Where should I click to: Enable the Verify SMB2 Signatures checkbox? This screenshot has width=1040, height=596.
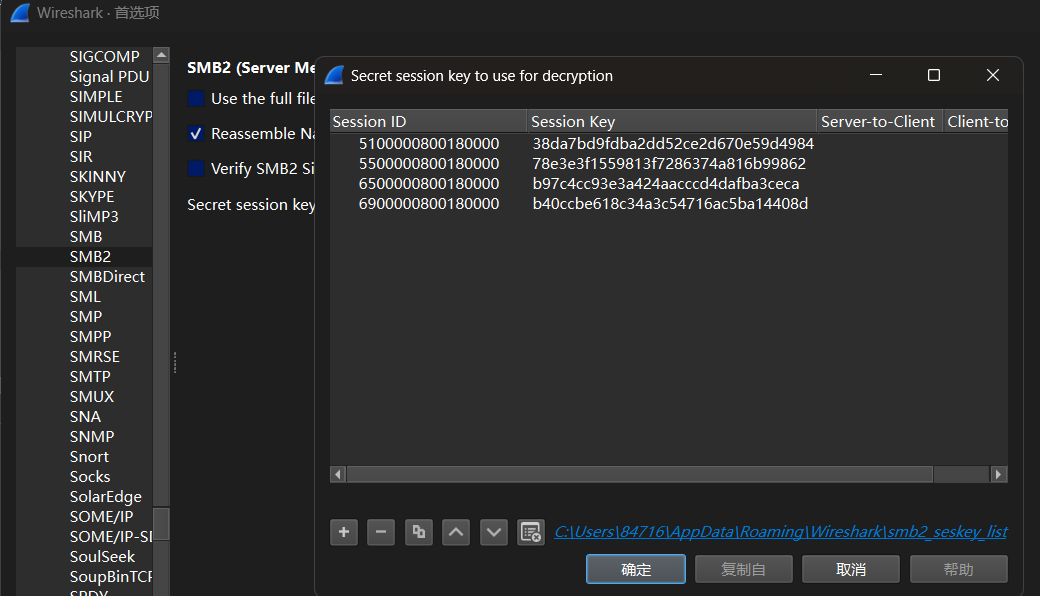196,169
